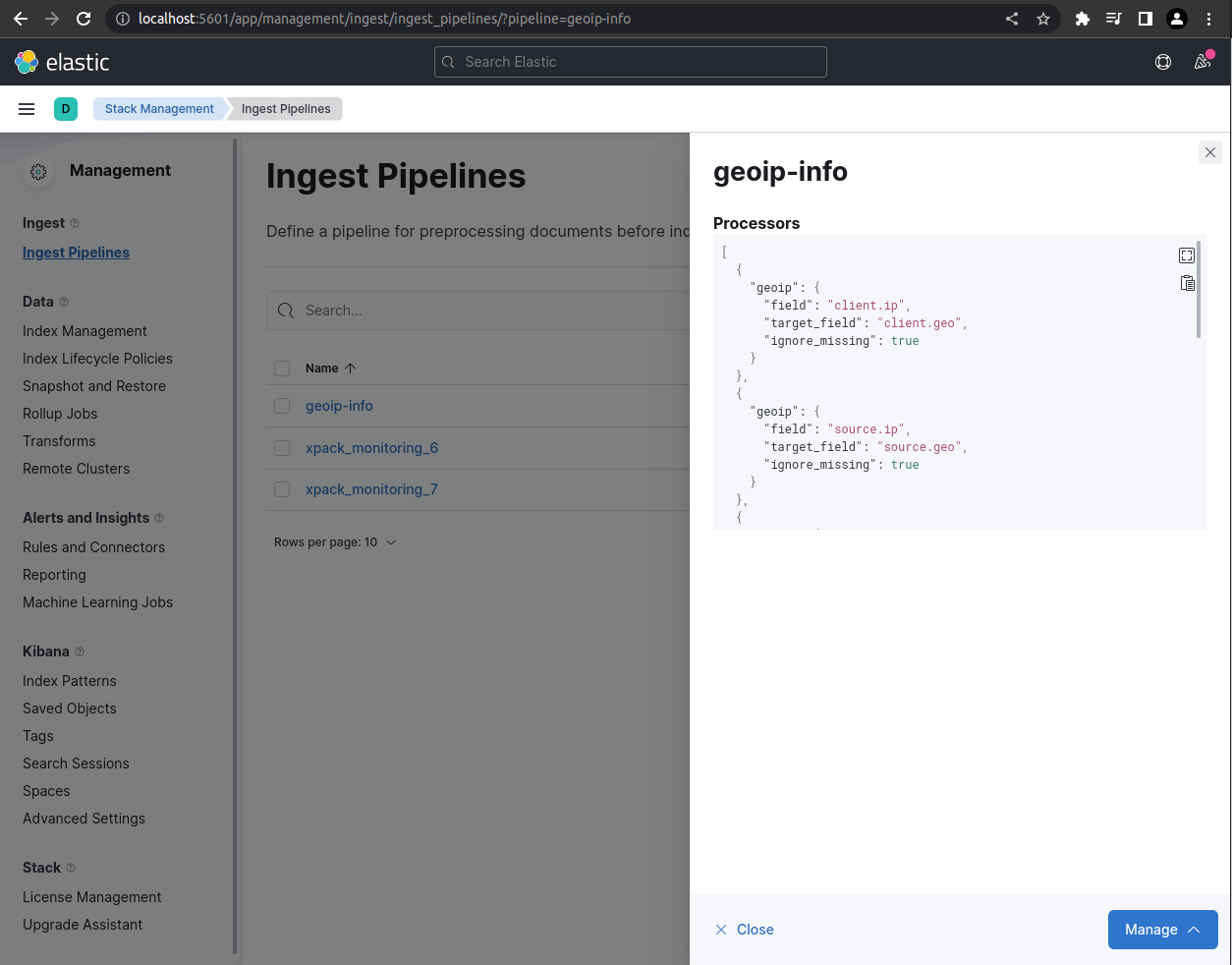This screenshot has width=1232, height=965.
Task: Click the site info icon in the address bar
Action: pyautogui.click(x=122, y=19)
